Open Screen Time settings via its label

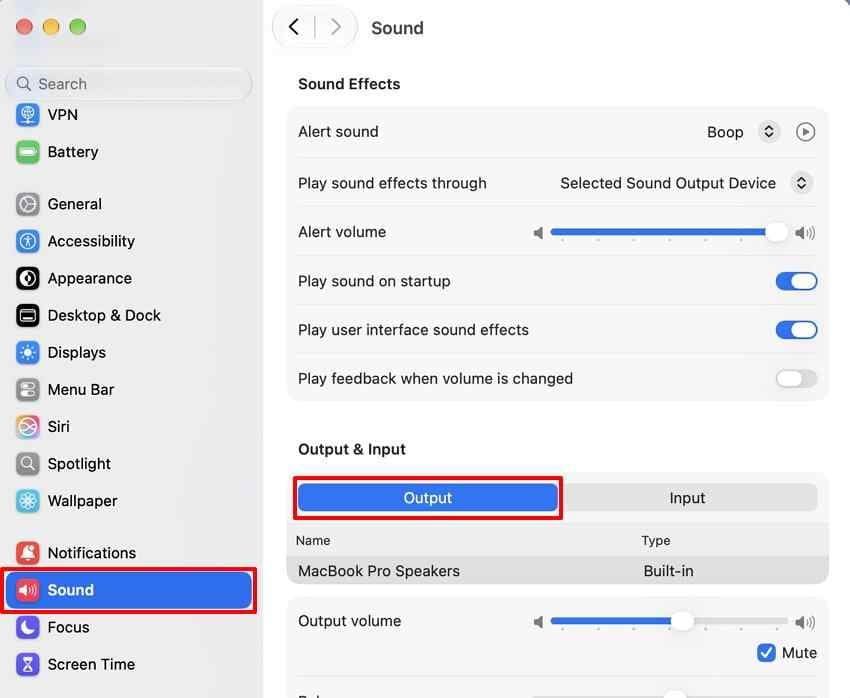click(x=91, y=664)
